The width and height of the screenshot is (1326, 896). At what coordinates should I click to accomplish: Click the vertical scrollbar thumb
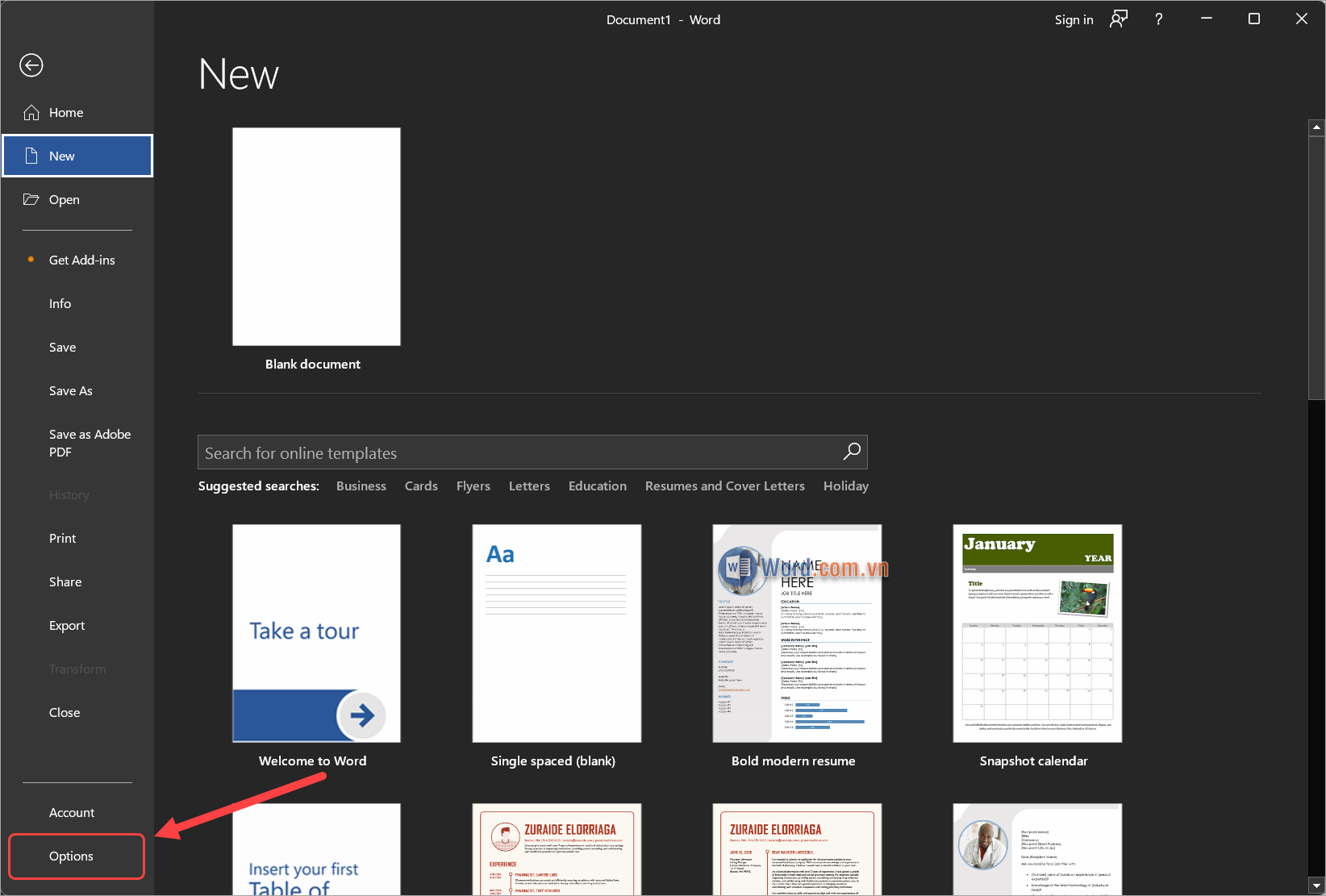pos(1316,268)
